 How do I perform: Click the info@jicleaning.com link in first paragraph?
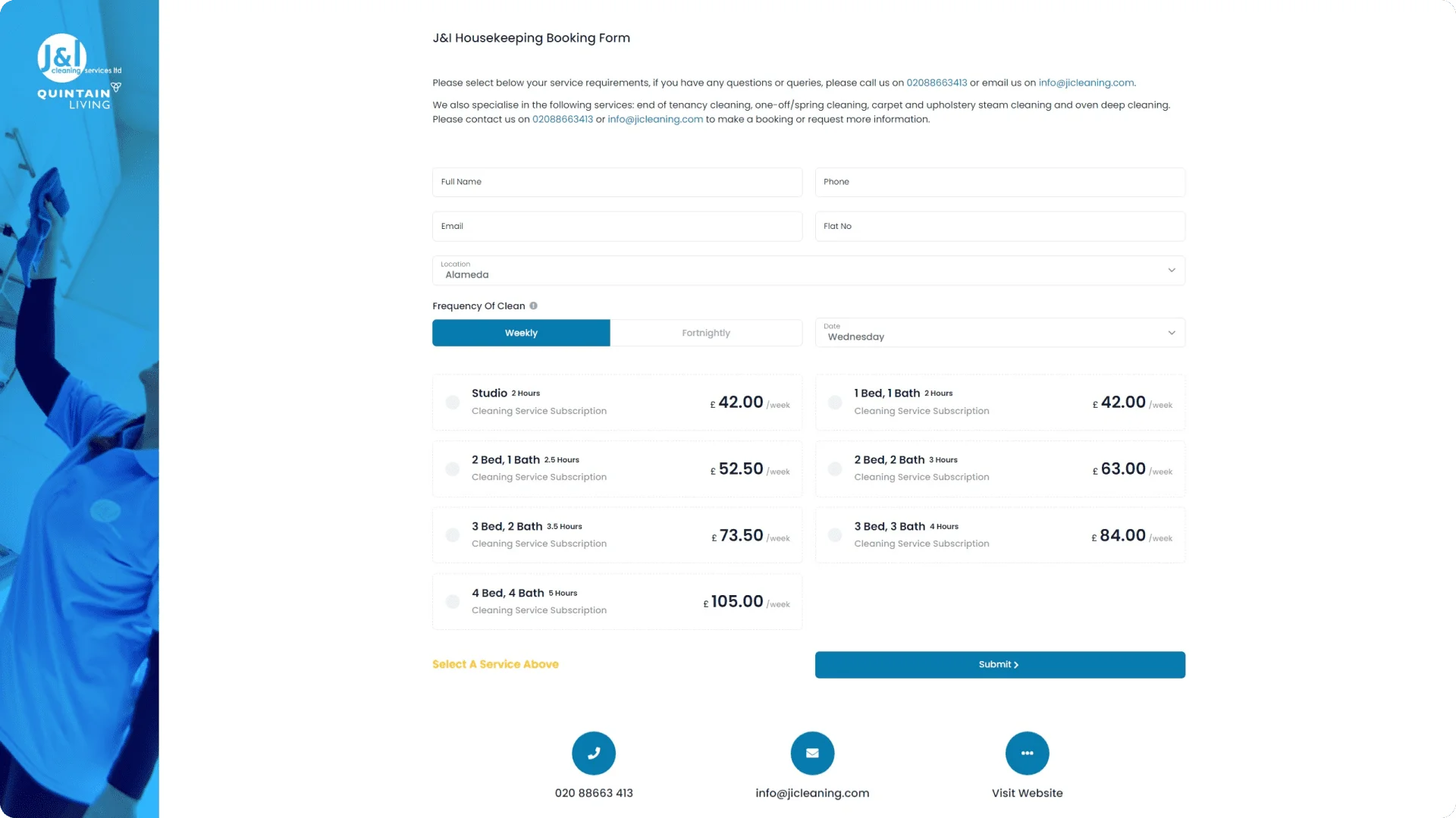pyautogui.click(x=1086, y=83)
